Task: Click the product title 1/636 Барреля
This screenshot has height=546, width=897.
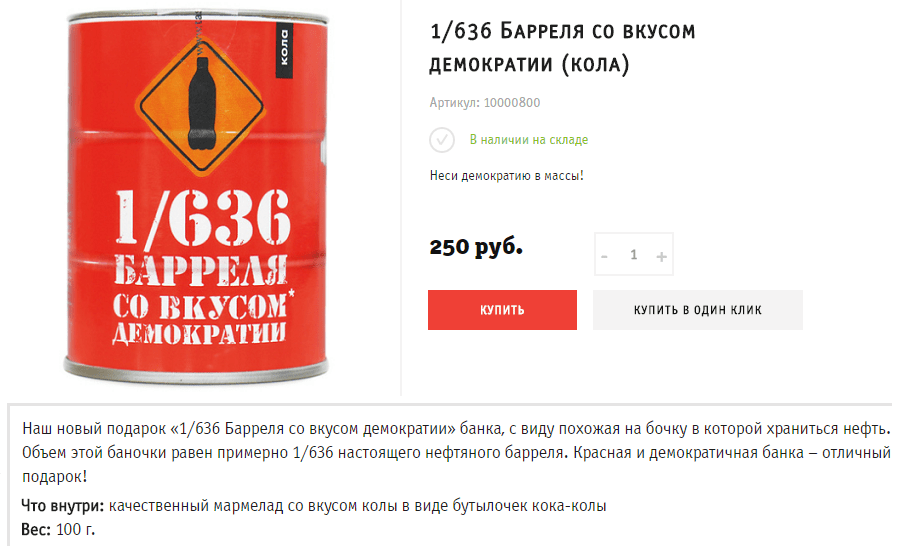Action: [562, 48]
